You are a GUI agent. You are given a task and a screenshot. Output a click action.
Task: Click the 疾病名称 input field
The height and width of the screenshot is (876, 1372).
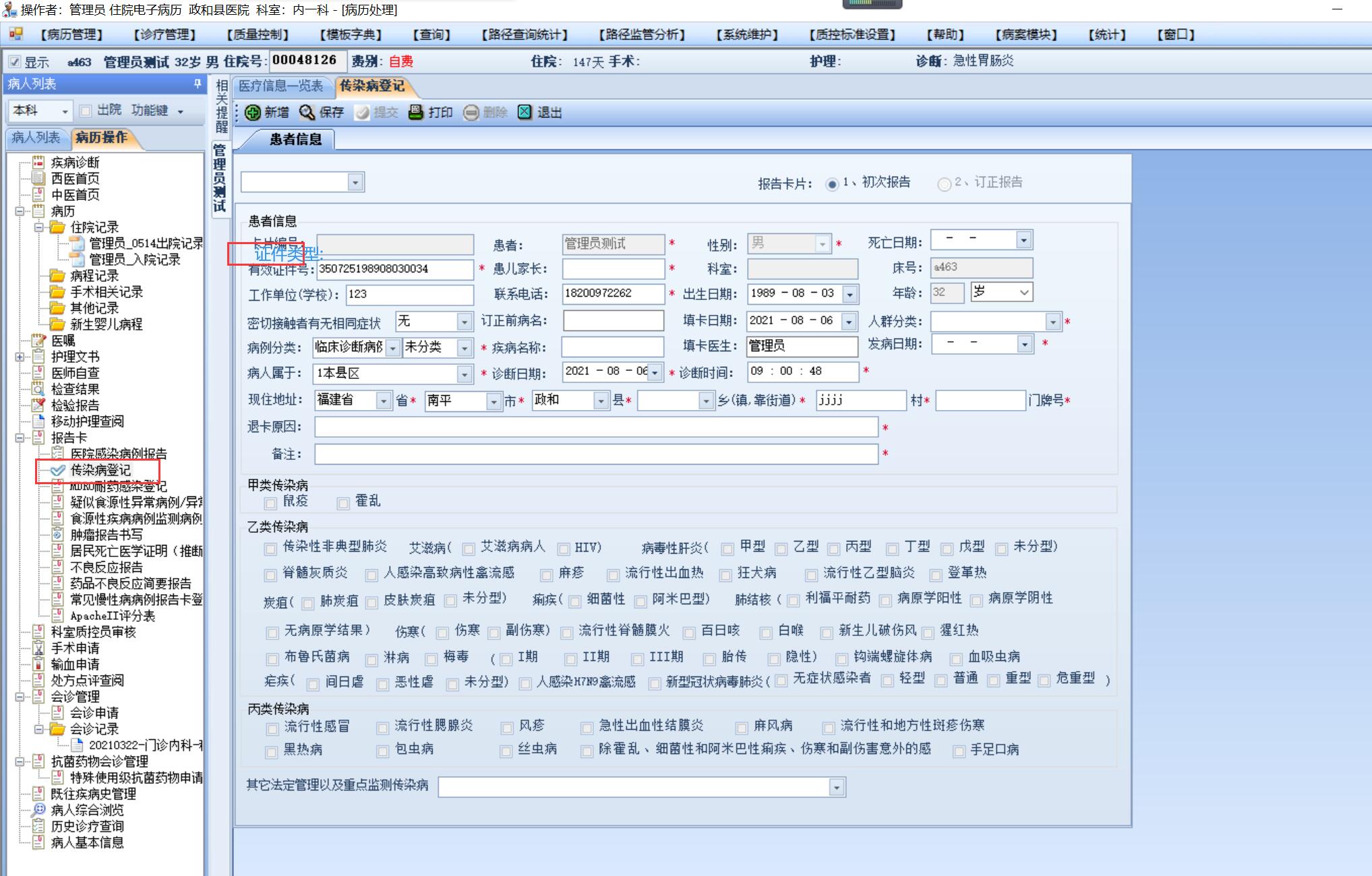[x=612, y=347]
